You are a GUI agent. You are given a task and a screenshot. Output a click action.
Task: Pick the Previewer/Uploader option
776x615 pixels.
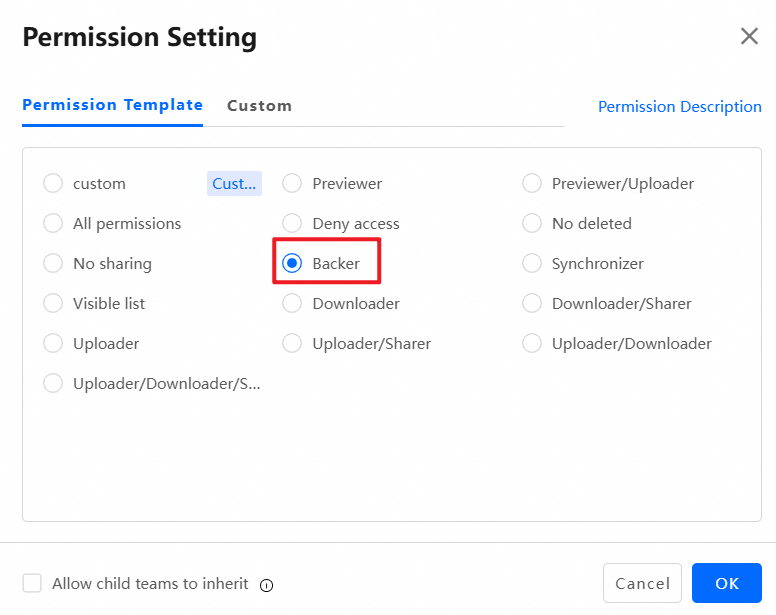coord(532,183)
